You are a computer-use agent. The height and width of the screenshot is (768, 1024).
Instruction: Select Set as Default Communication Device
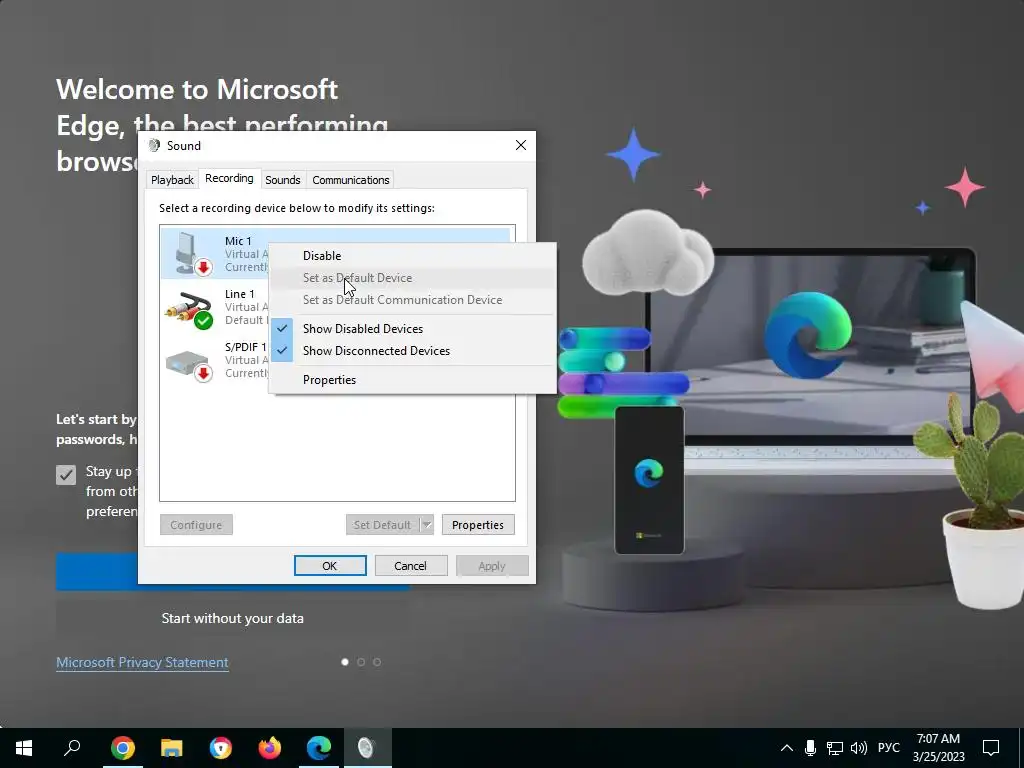click(x=411, y=300)
